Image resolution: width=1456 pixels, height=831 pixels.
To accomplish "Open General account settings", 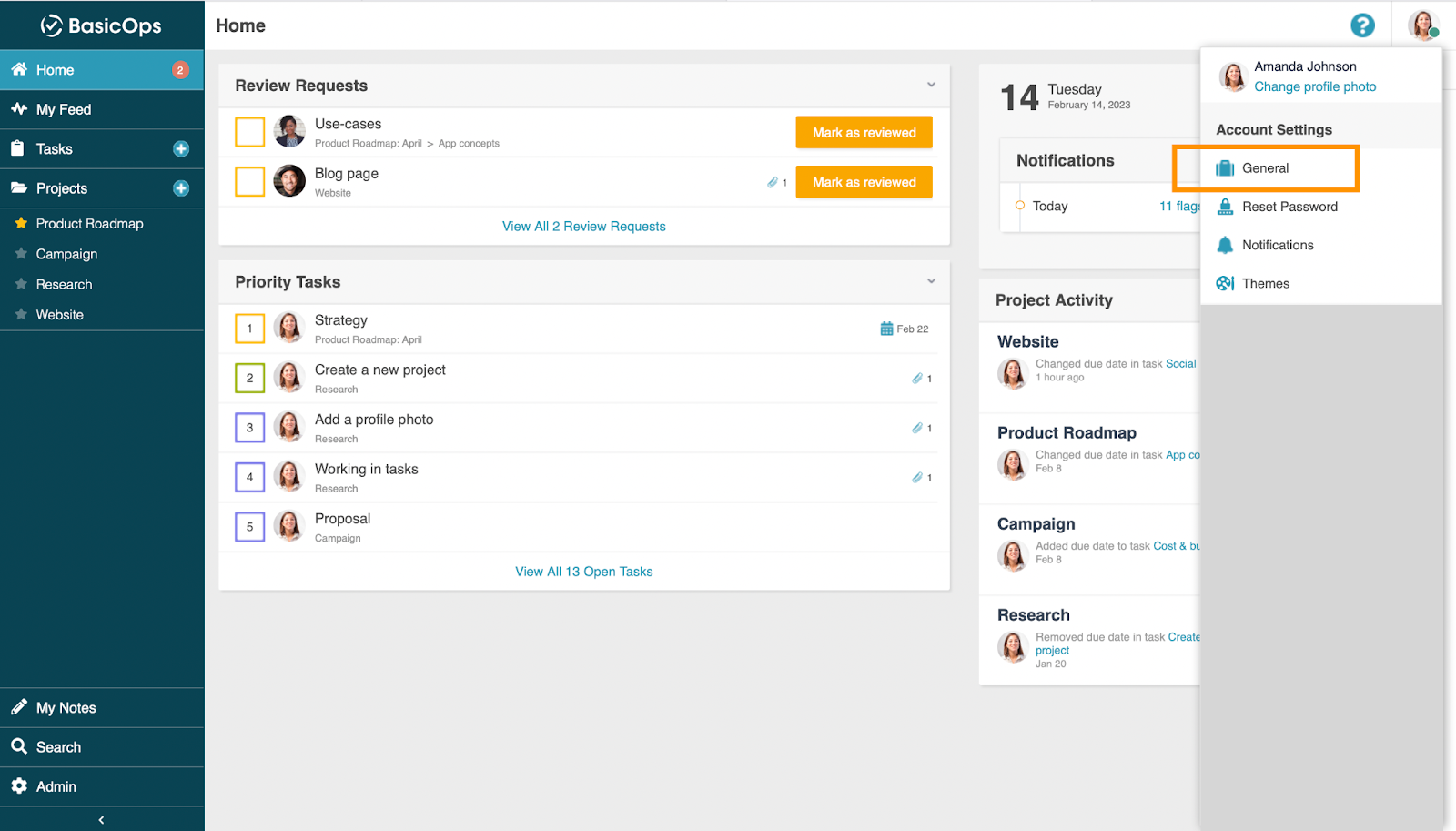I will click(1265, 168).
